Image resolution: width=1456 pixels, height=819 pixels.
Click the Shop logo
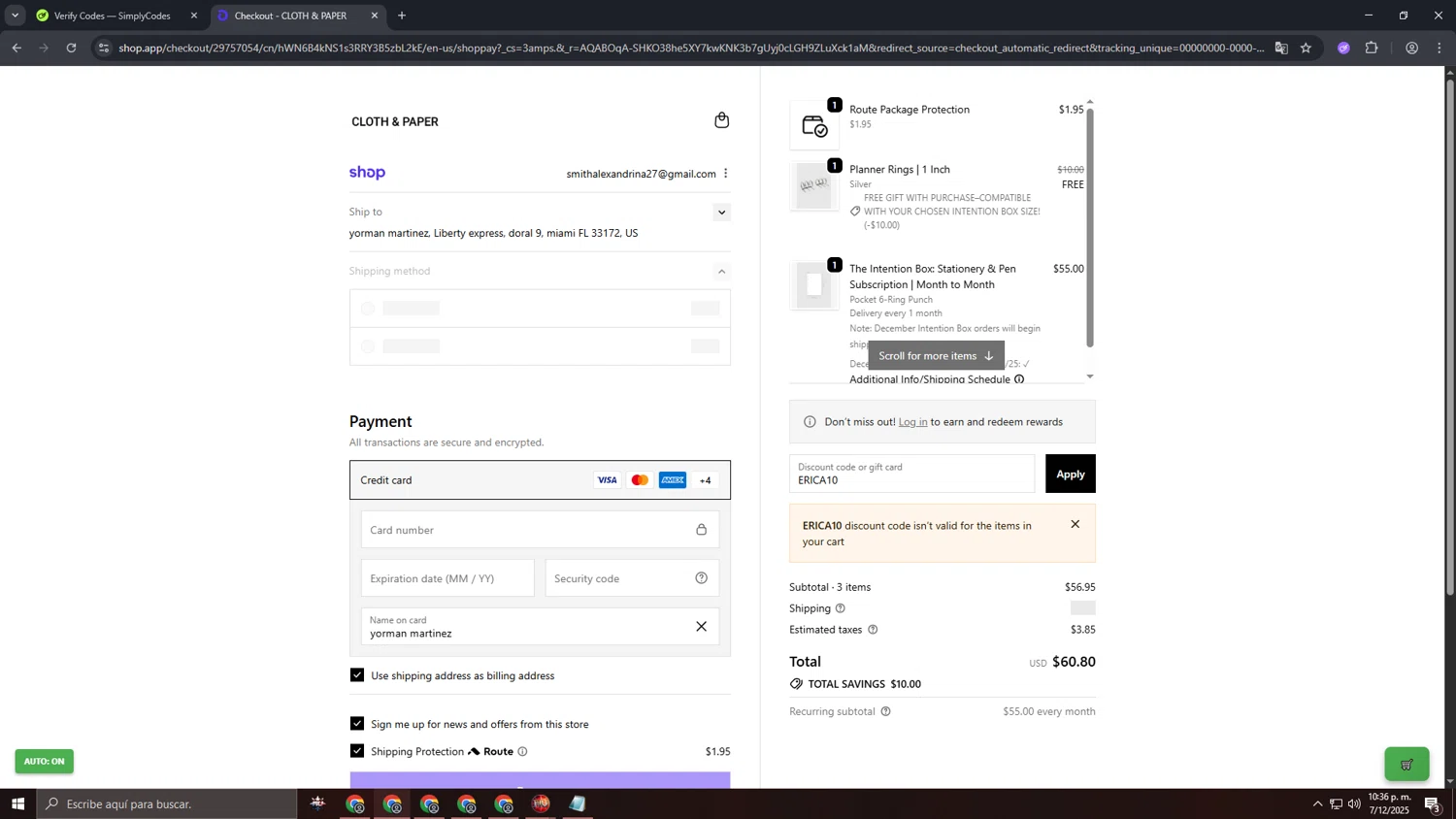(x=367, y=173)
